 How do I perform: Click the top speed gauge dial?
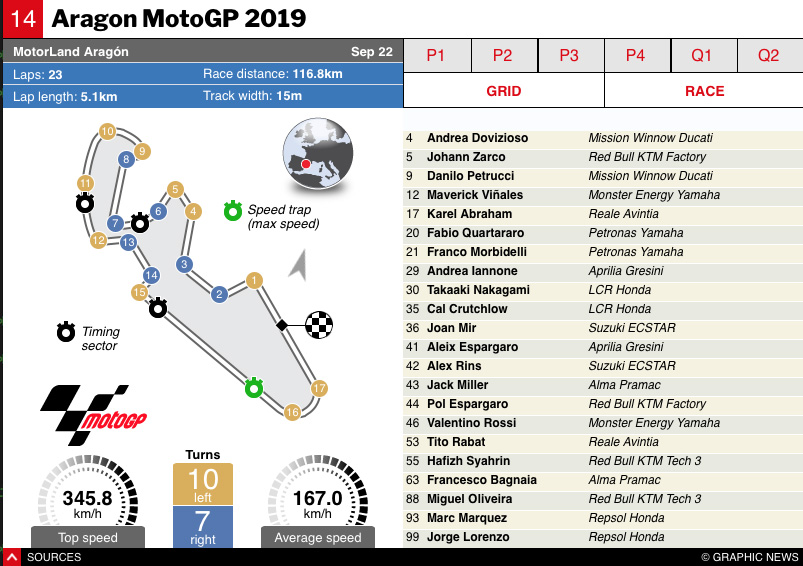(x=87, y=496)
